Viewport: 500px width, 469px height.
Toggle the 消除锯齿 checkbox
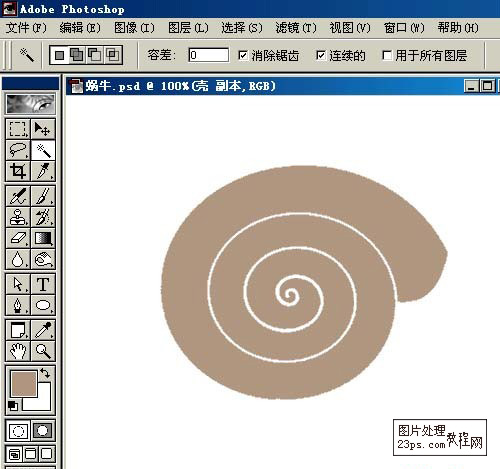tap(243, 55)
